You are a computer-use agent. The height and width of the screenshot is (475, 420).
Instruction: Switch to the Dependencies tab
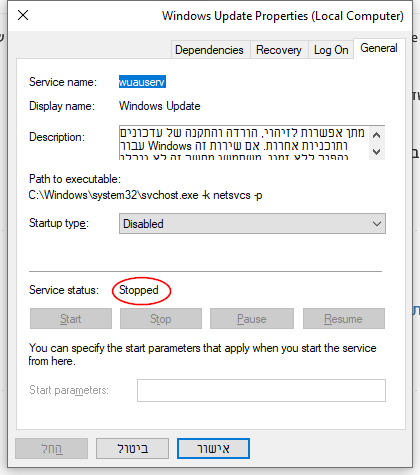[209, 50]
